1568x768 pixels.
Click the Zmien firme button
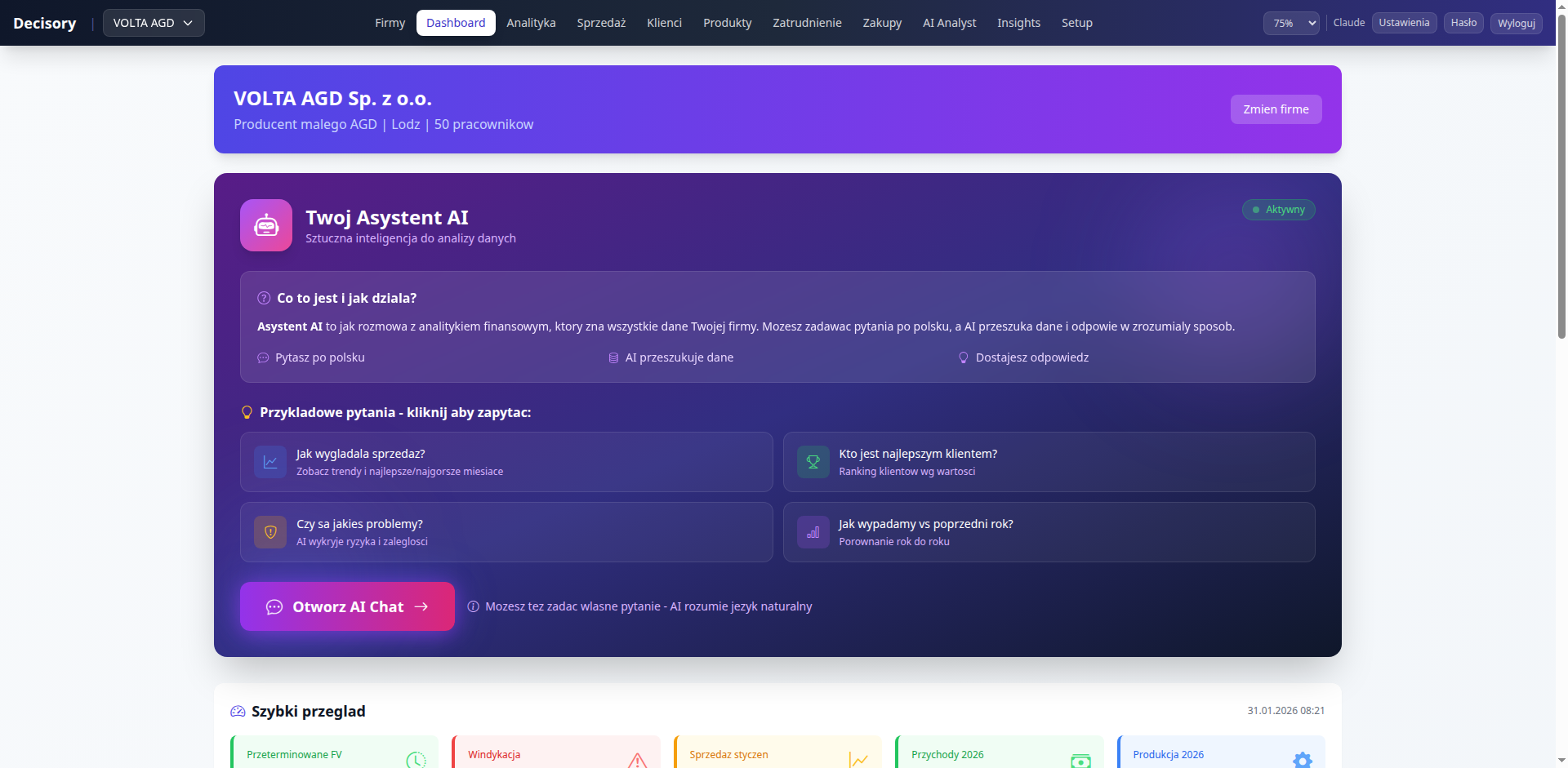tap(1276, 109)
